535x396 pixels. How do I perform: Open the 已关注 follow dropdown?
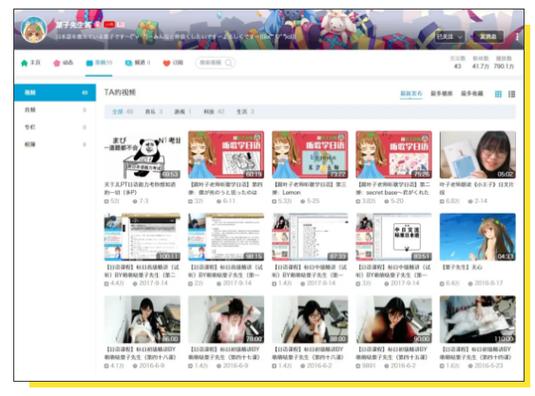450,36
